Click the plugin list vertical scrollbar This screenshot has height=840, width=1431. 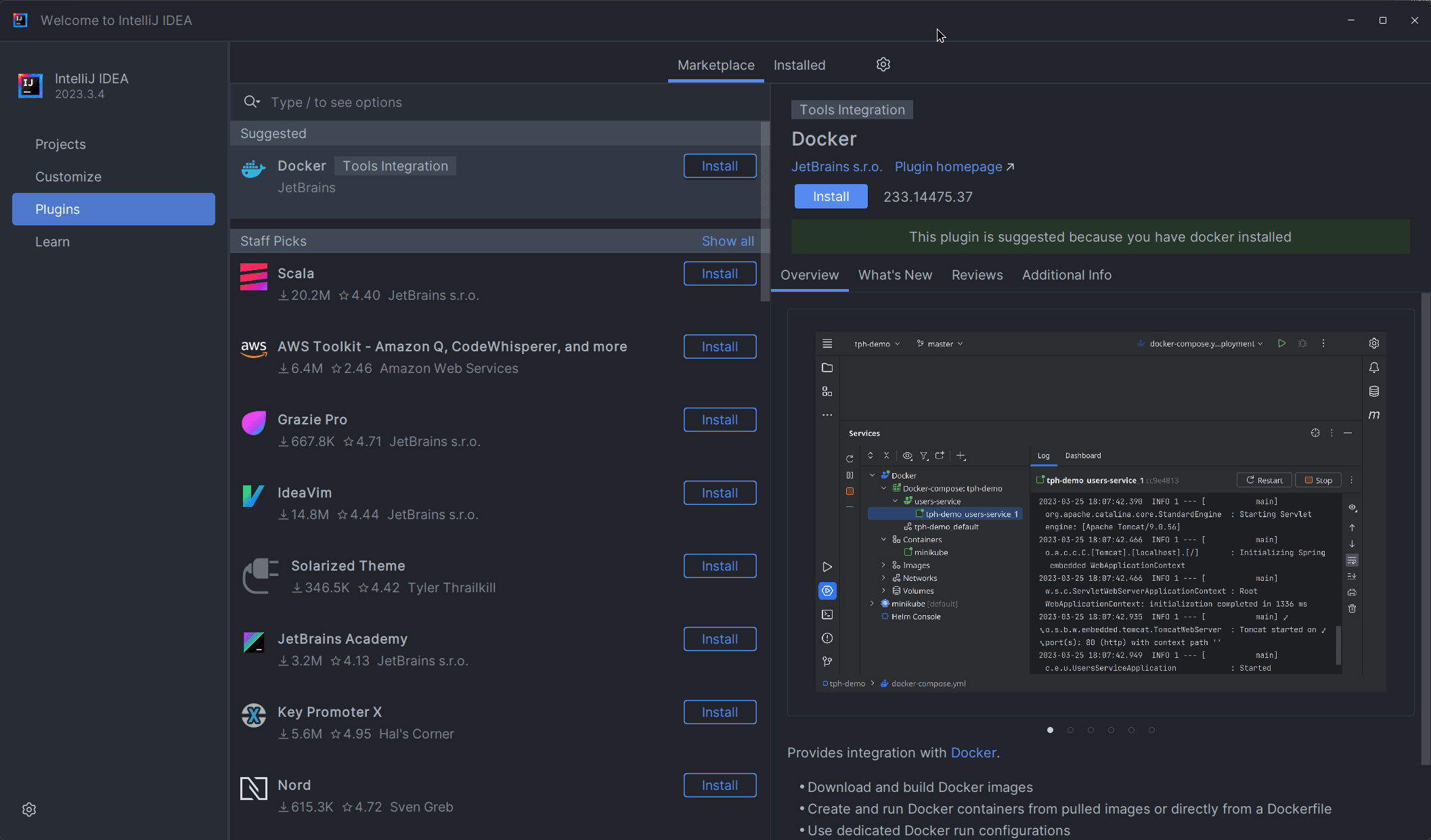(x=765, y=211)
